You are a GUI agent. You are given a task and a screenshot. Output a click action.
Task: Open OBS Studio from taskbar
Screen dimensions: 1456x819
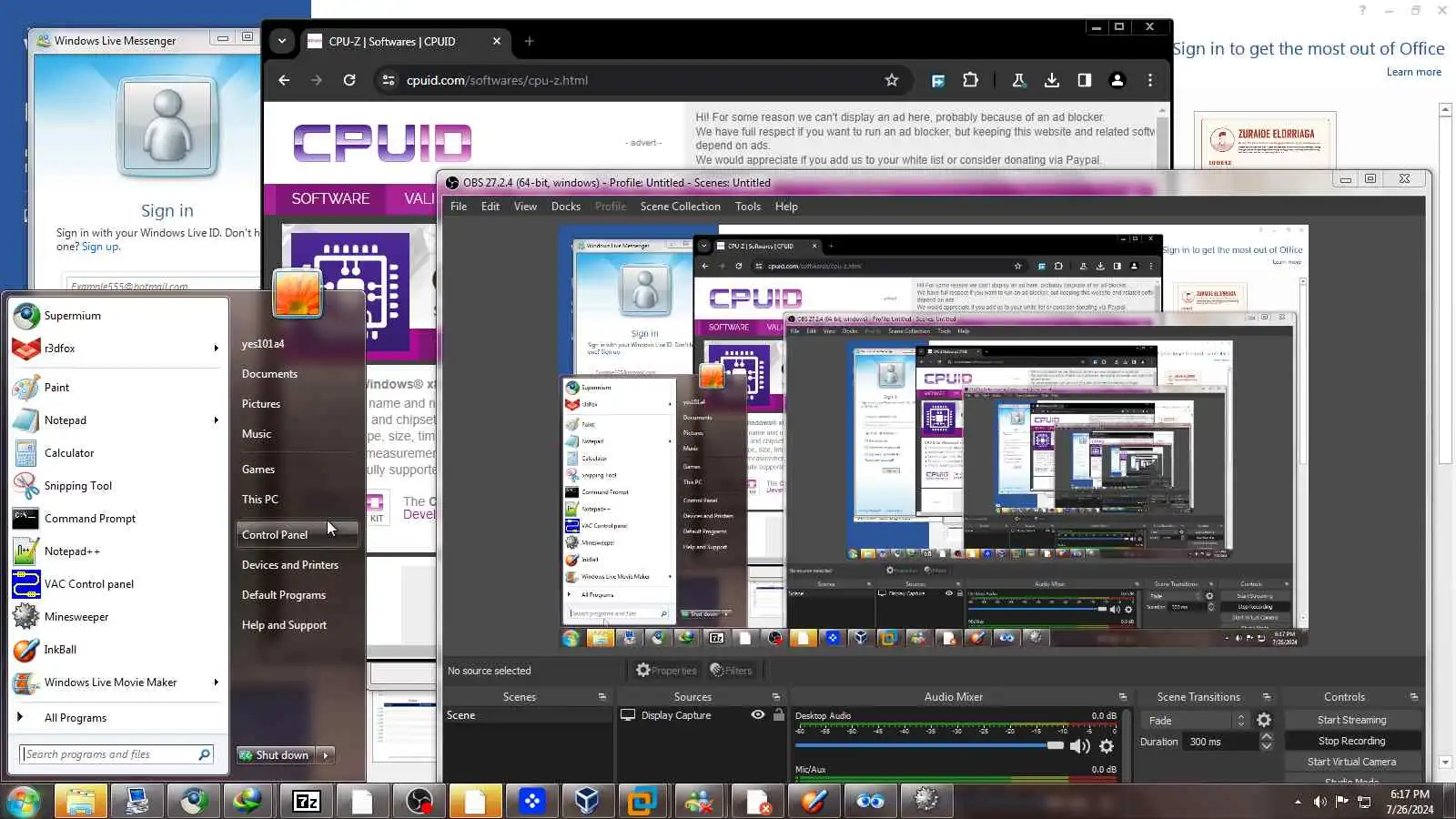(420, 801)
